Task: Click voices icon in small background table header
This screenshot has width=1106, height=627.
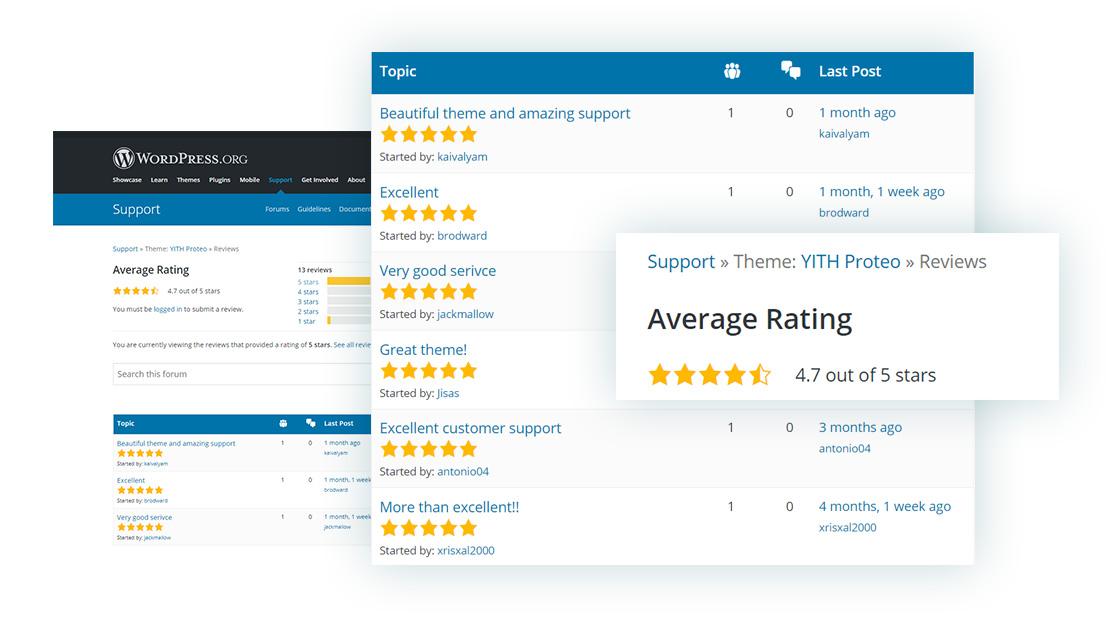Action: pos(283,423)
